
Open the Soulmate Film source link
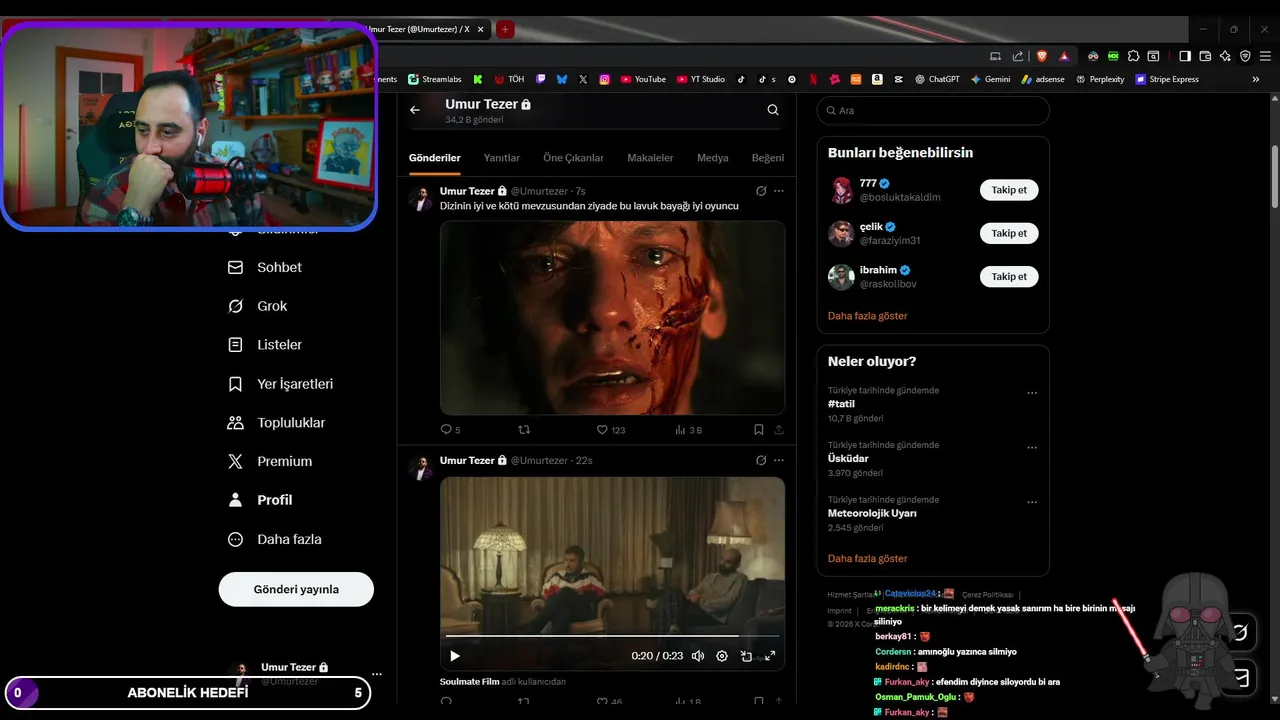469,682
